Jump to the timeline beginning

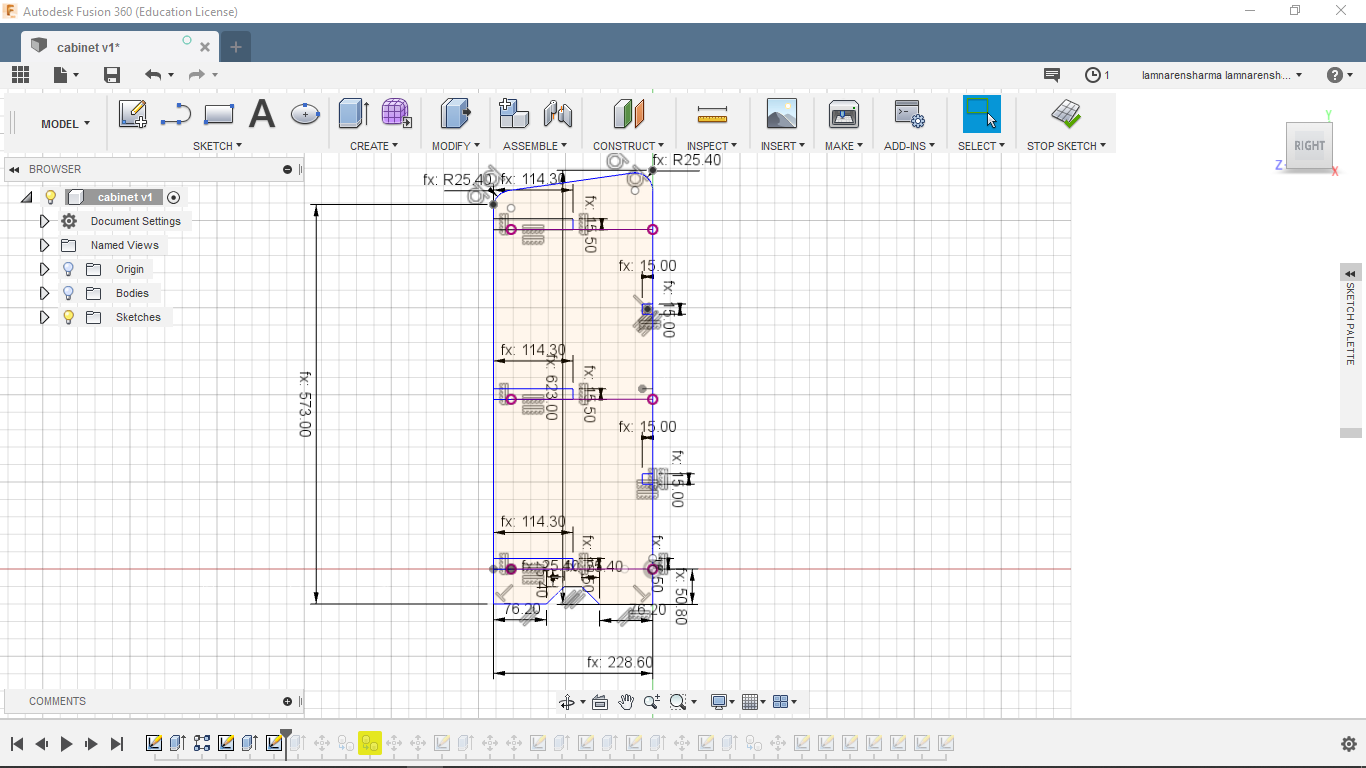(x=17, y=743)
